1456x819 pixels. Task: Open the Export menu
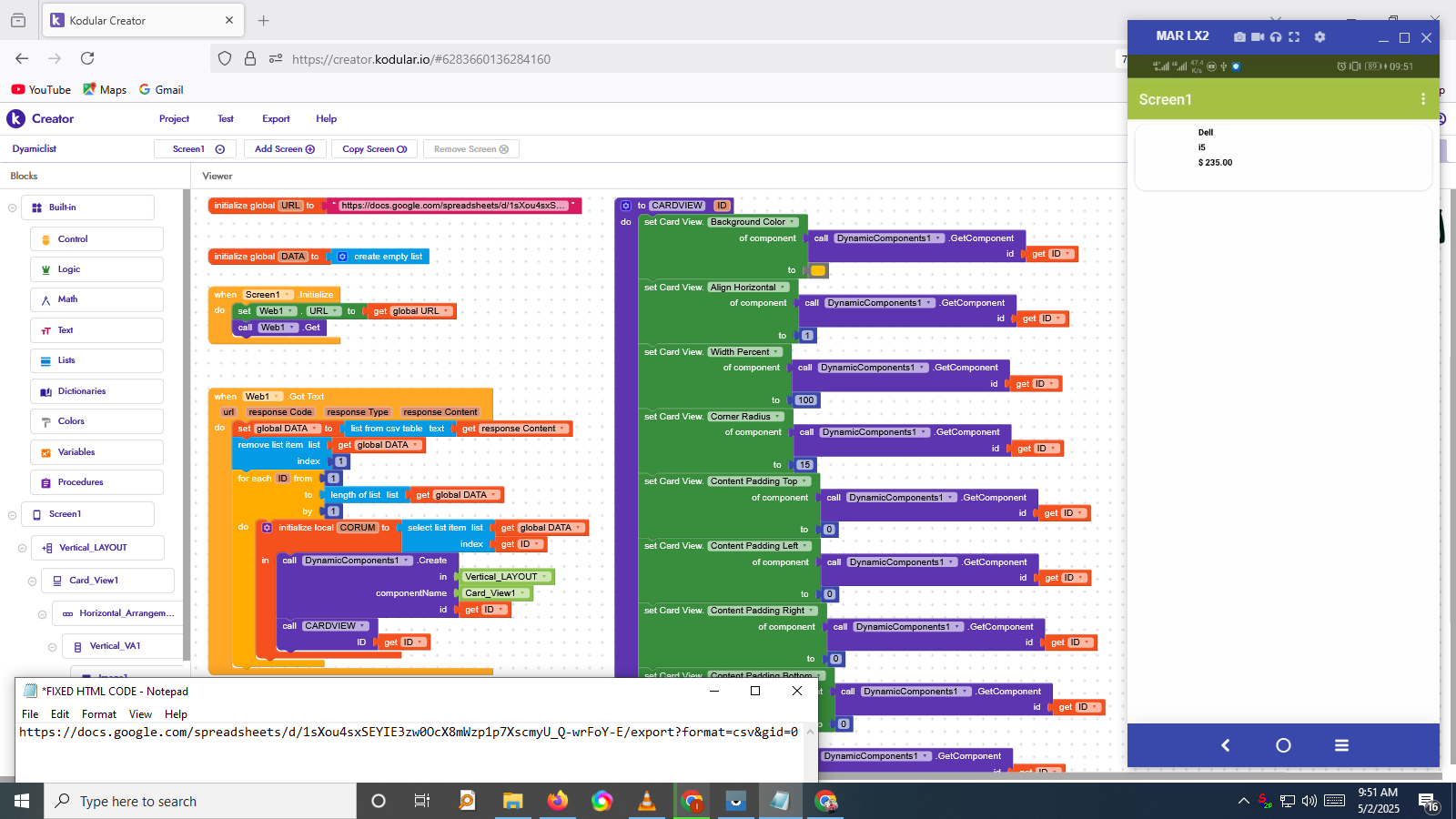click(x=276, y=119)
